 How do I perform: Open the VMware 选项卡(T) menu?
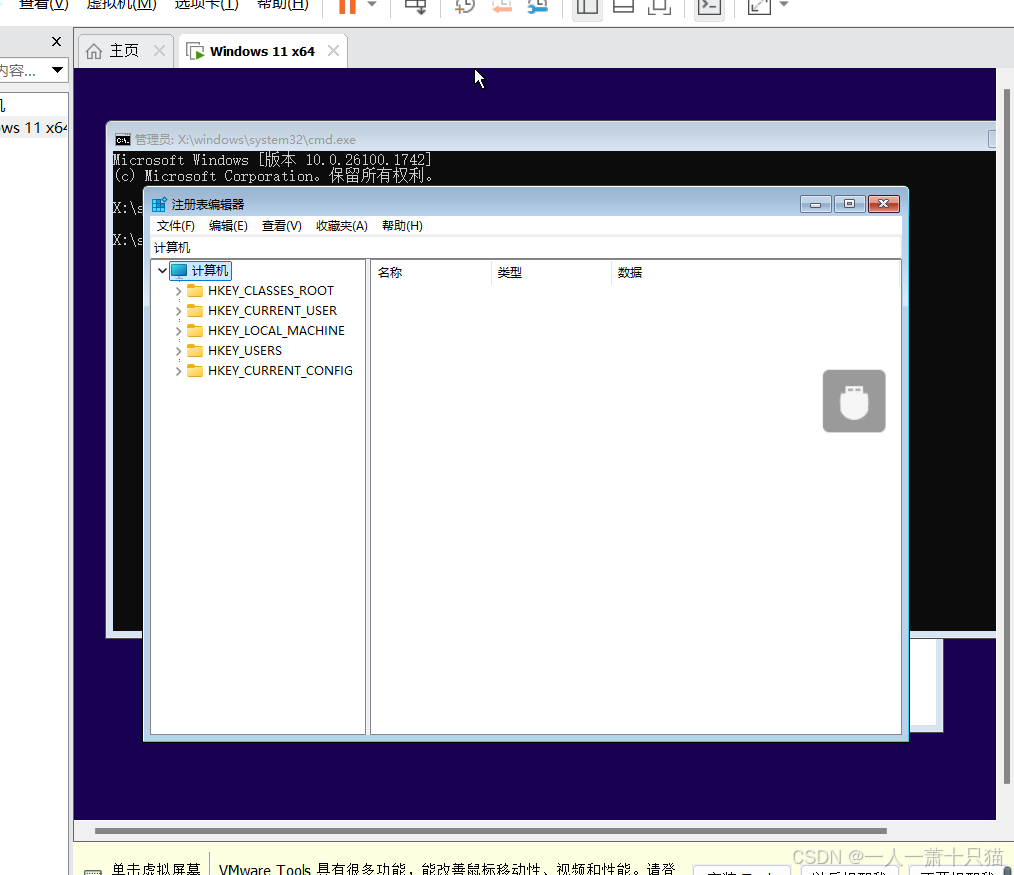click(x=207, y=5)
